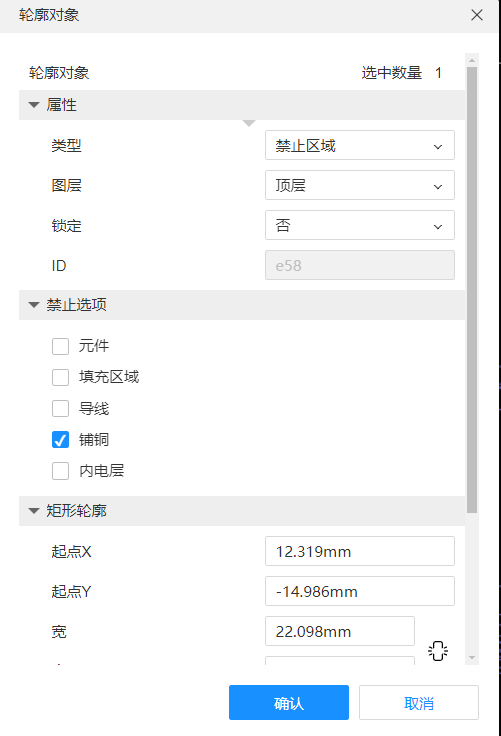Screen dimensions: 501x736
Task: Close the 轮廓对象 dialog
Action: (x=477, y=15)
